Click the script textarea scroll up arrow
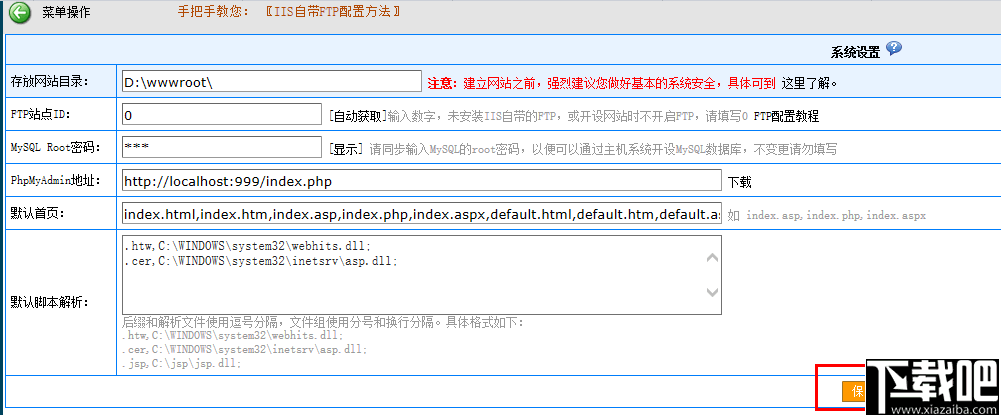 (x=712, y=259)
